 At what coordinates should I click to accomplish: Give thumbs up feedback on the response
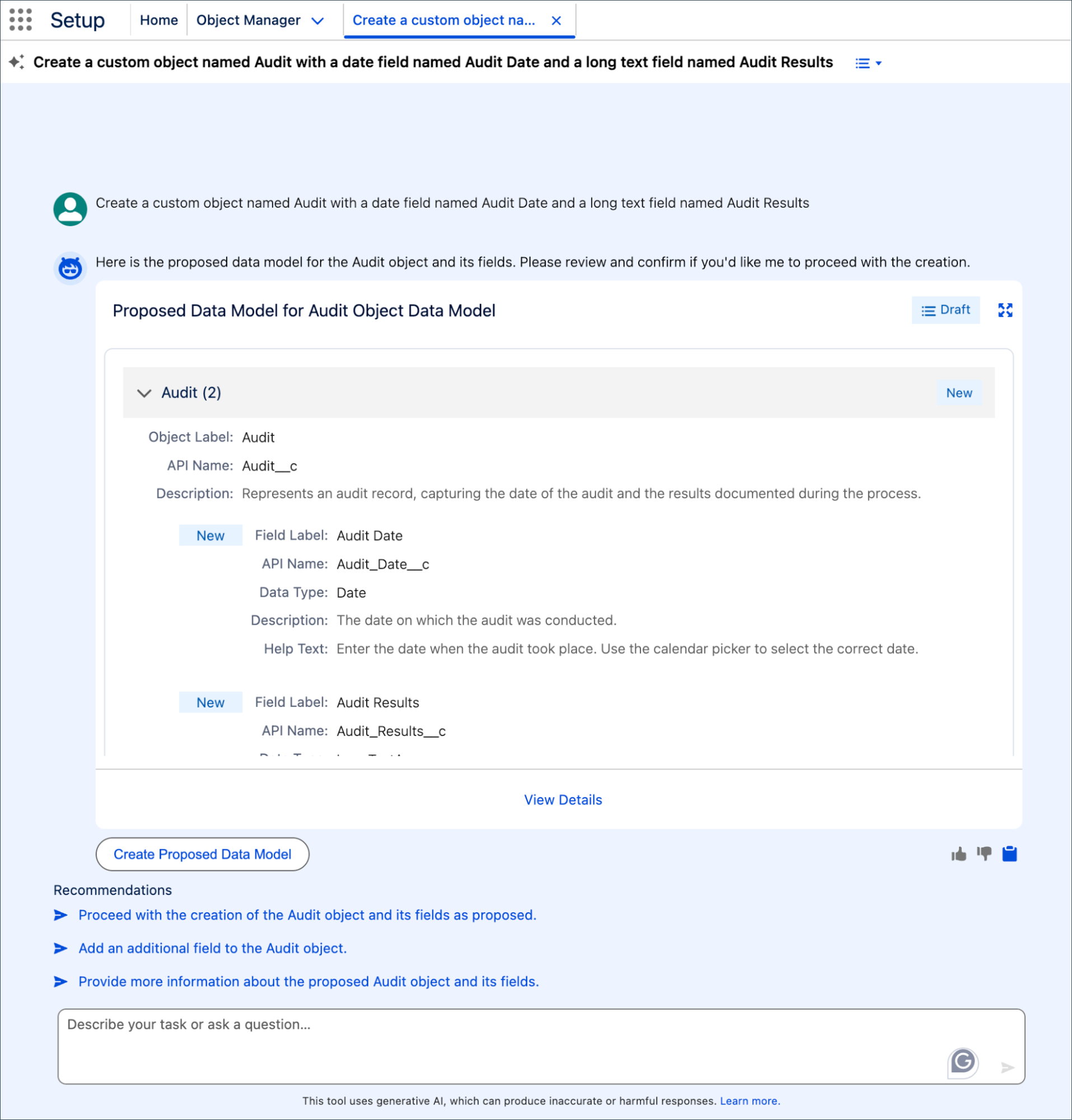pyautogui.click(x=958, y=854)
